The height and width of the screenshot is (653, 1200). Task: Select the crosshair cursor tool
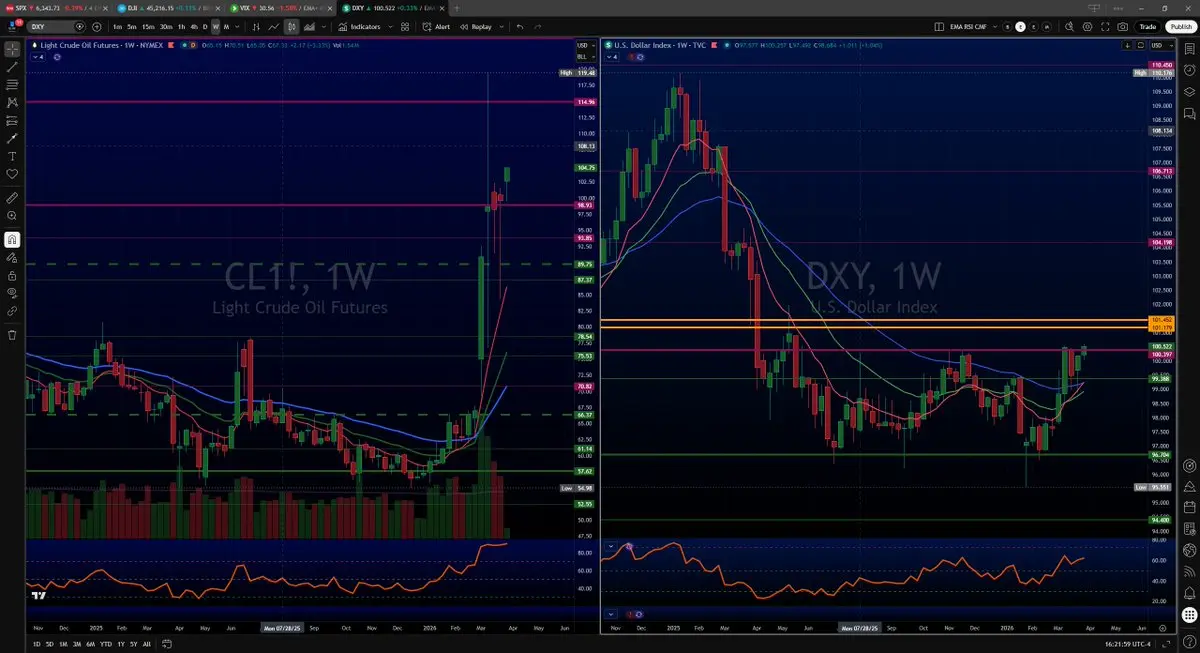tap(12, 48)
